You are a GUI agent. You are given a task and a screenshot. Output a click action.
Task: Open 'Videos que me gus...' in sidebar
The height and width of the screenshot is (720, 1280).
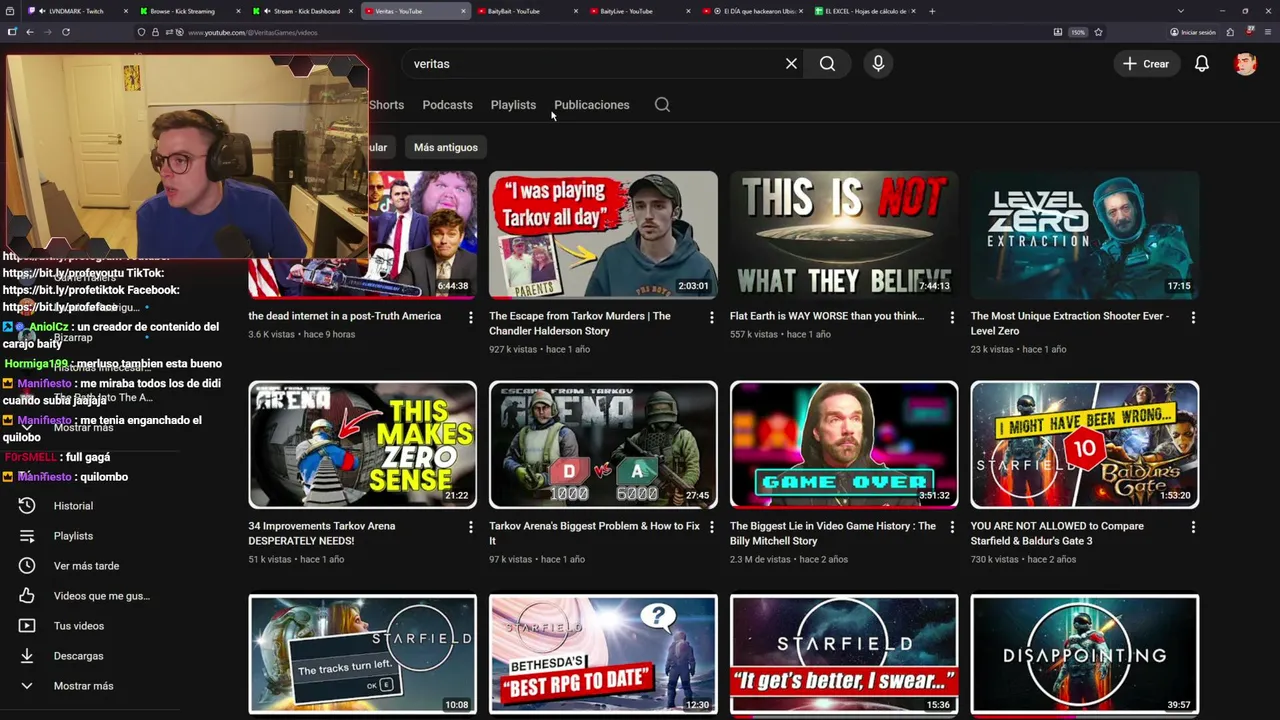click(101, 596)
